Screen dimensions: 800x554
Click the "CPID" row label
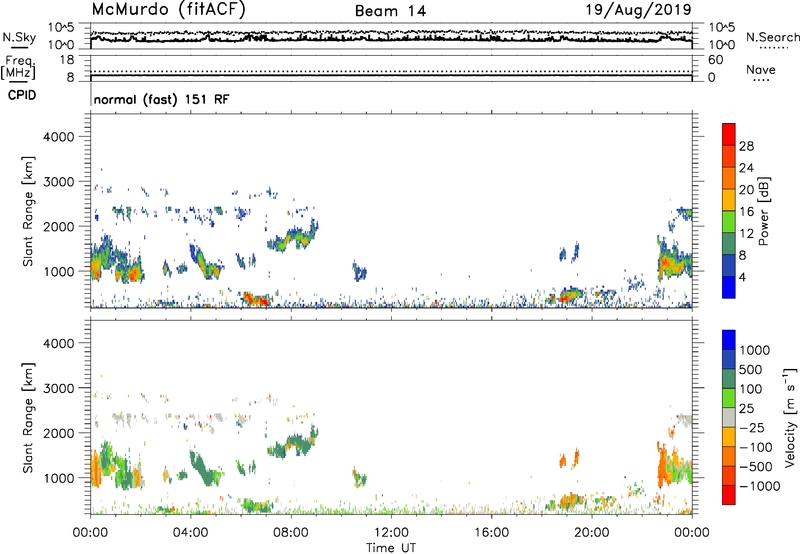tap(22, 95)
